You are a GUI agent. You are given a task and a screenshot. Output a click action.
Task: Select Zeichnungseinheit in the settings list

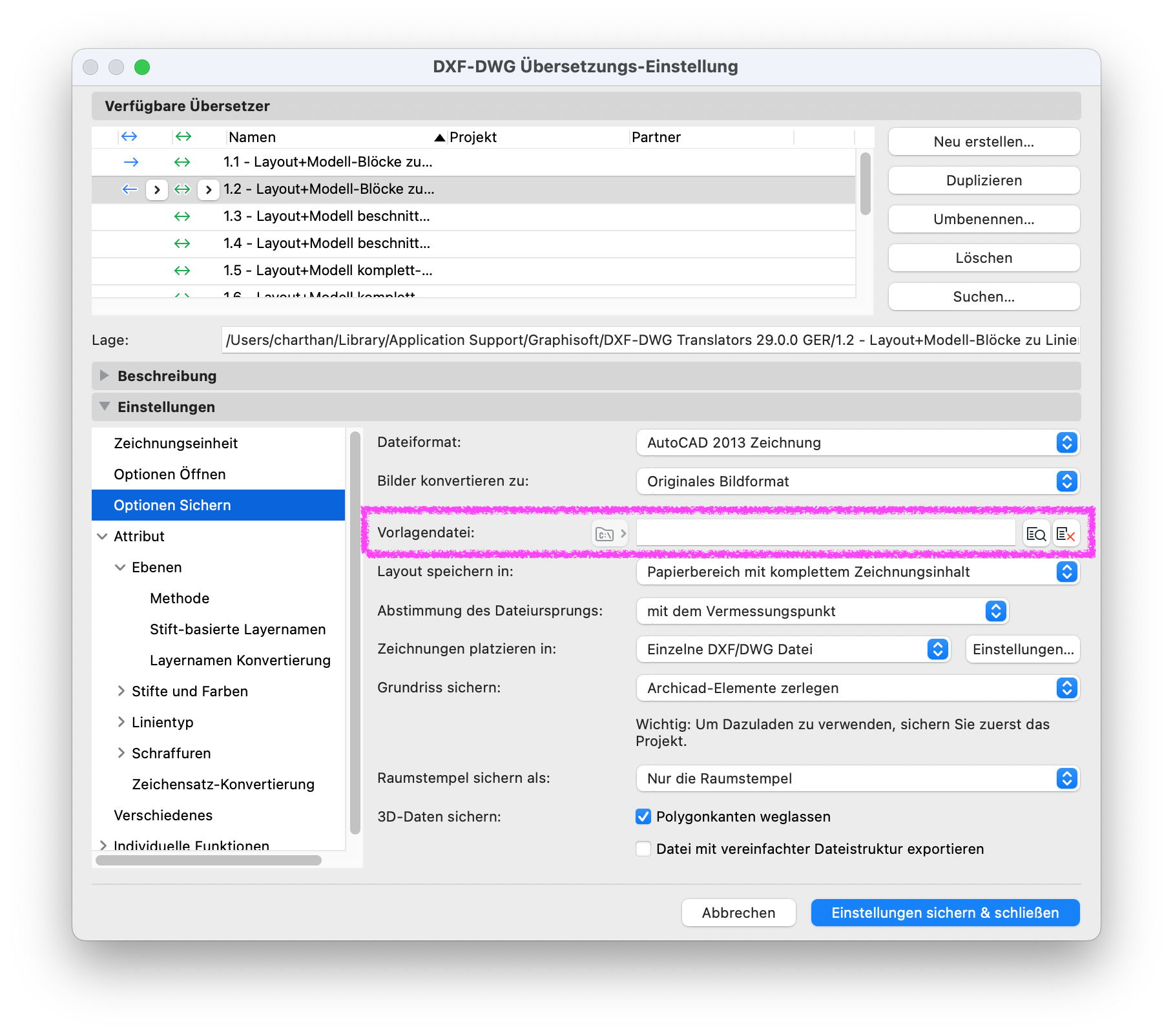pyautogui.click(x=218, y=443)
